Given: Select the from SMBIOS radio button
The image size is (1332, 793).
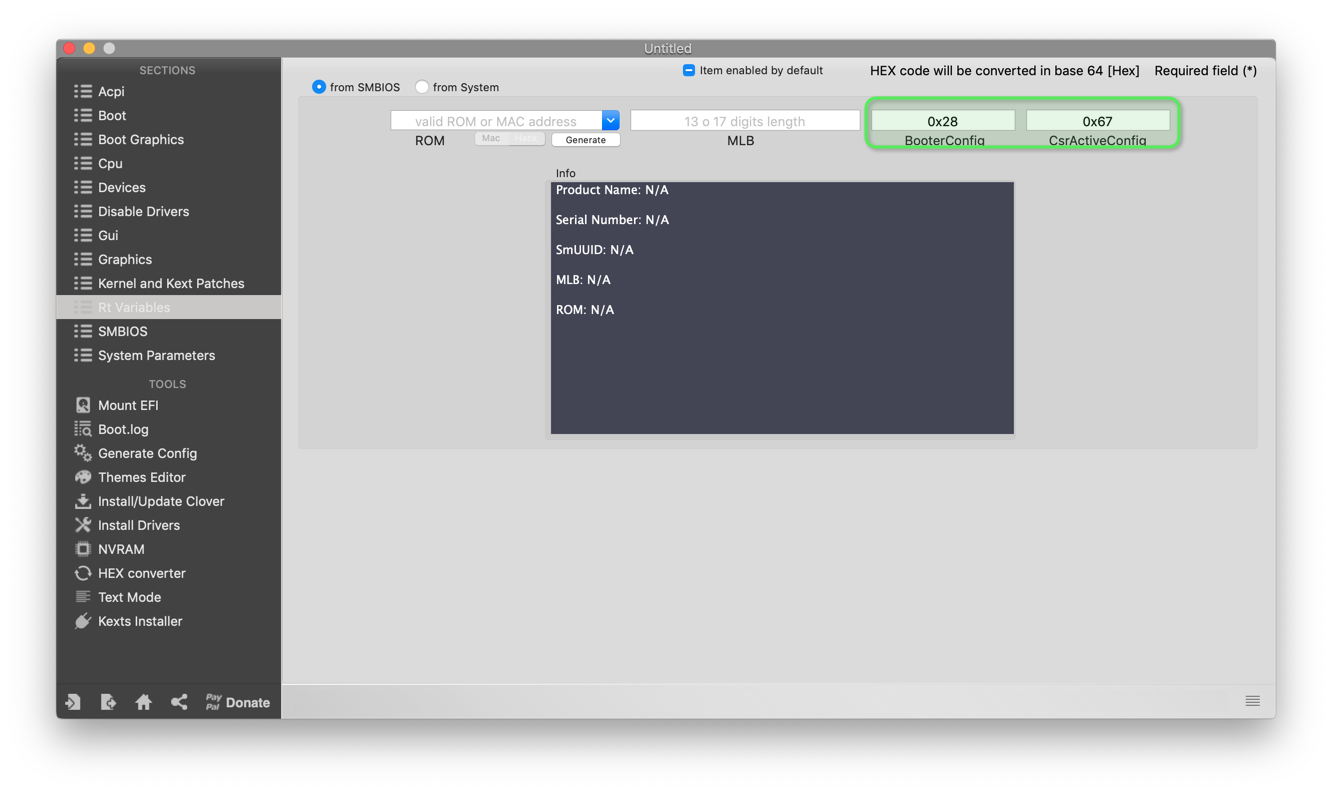Looking at the screenshot, I should tap(319, 87).
